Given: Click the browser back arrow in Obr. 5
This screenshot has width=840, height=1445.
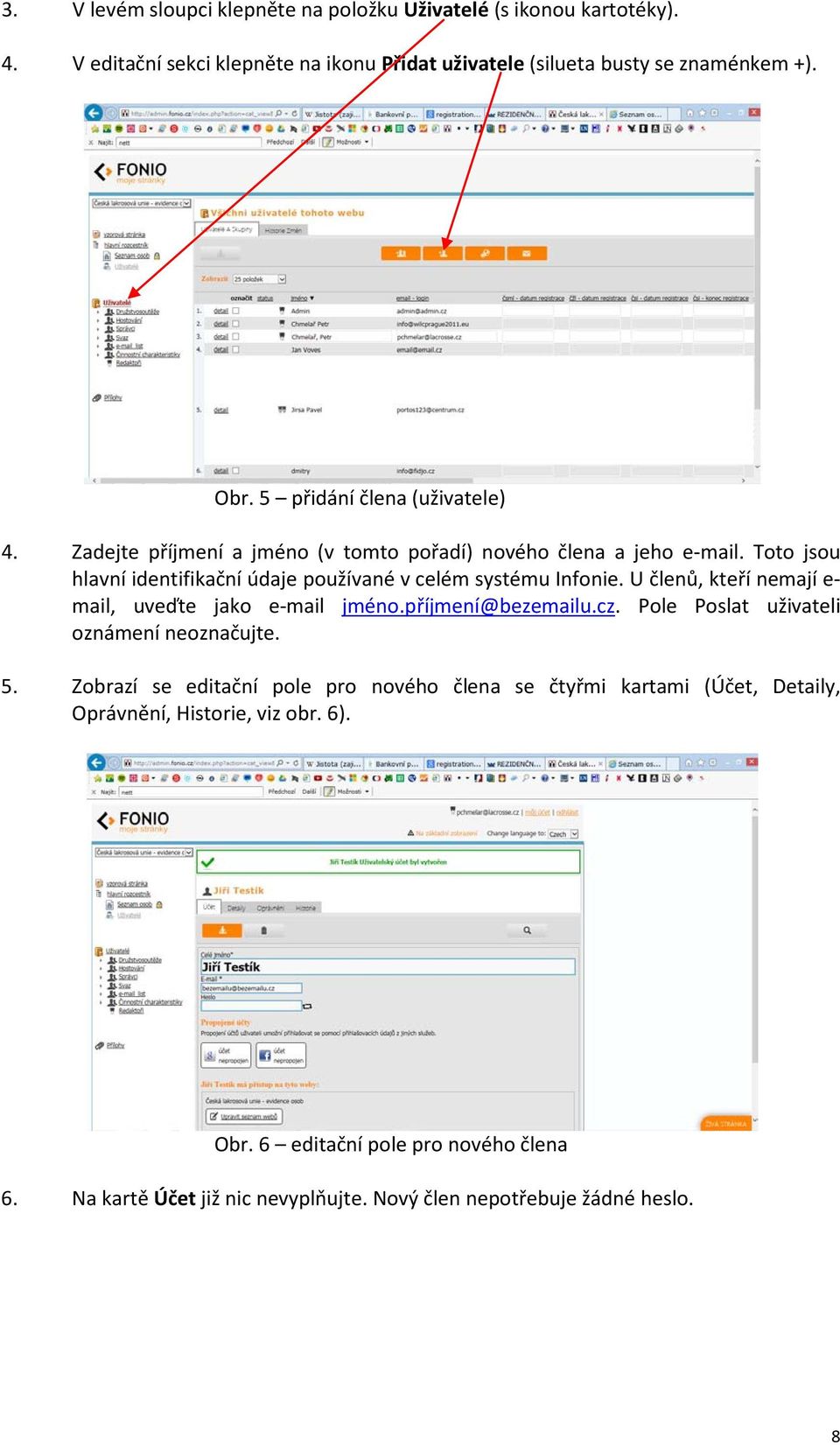Looking at the screenshot, I should [x=94, y=113].
